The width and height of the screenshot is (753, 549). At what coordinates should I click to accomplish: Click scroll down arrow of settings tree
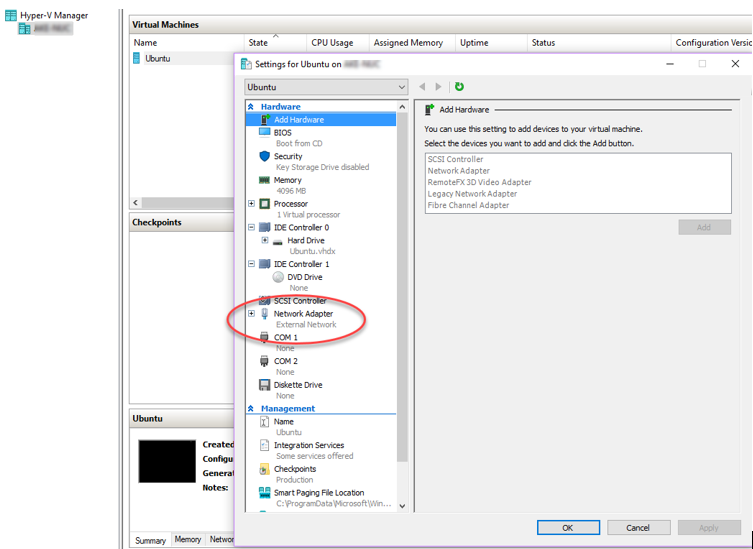(402, 506)
